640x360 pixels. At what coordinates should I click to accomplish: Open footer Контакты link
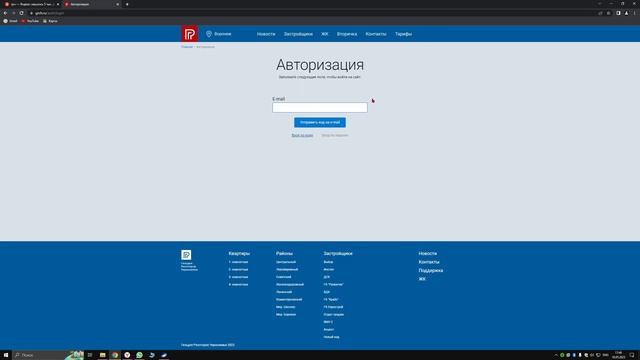(429, 262)
